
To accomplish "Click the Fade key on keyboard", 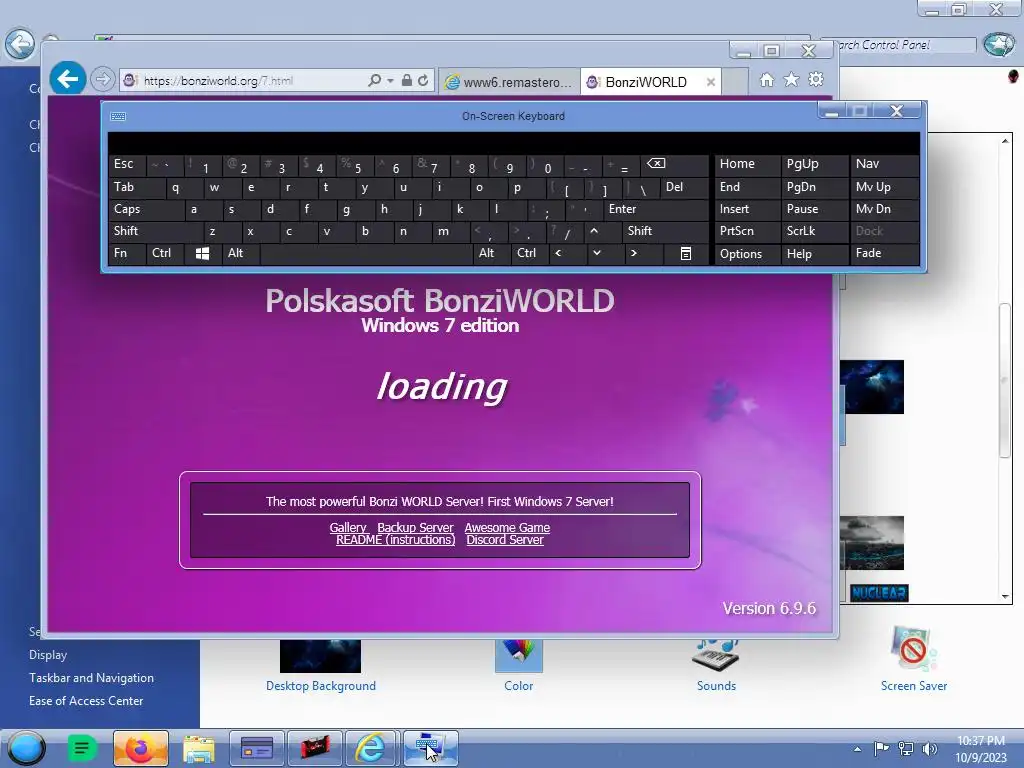I will 884,253.
